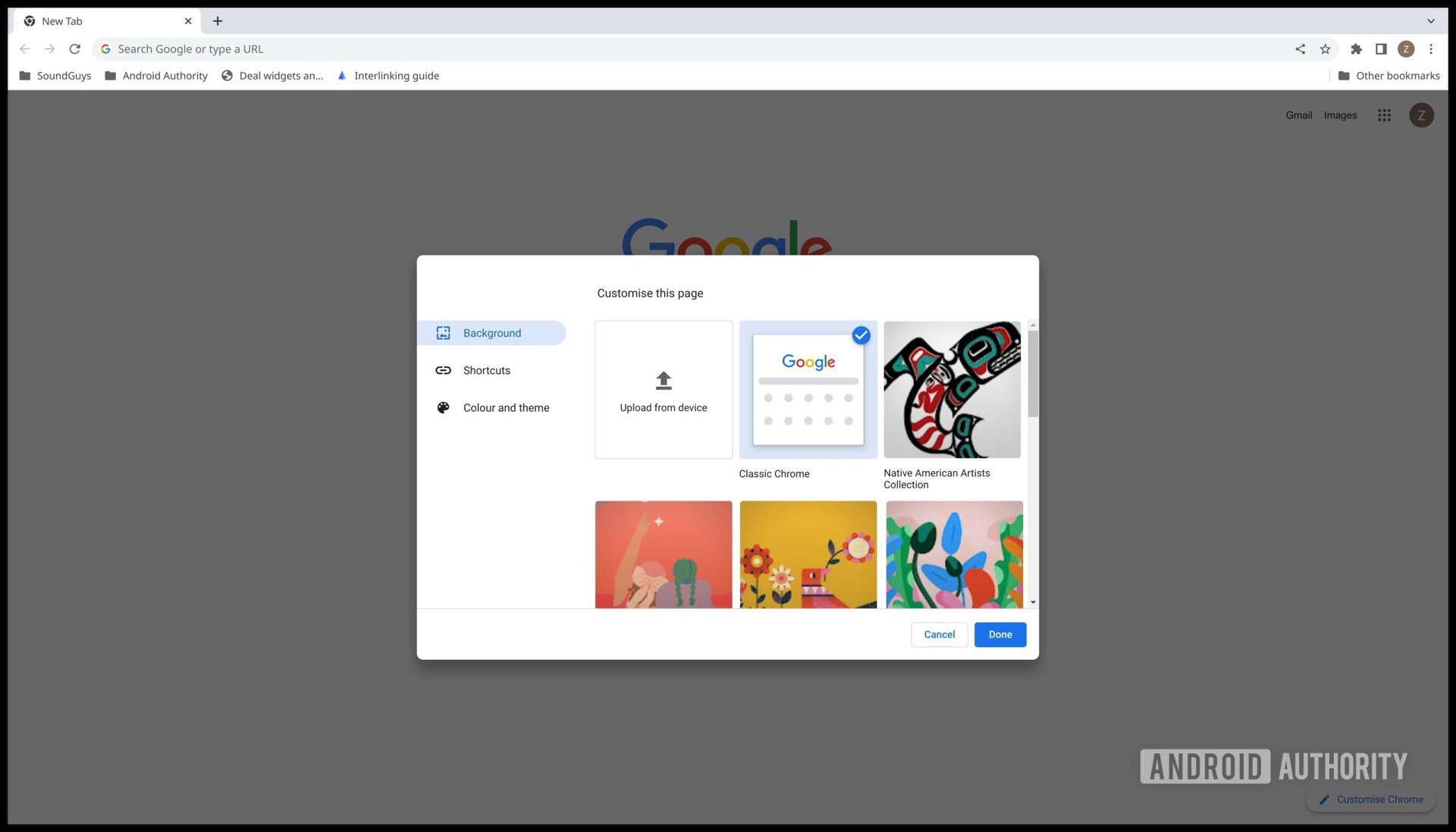Toggle the side panel icon
The height and width of the screenshot is (832, 1456).
click(1381, 49)
